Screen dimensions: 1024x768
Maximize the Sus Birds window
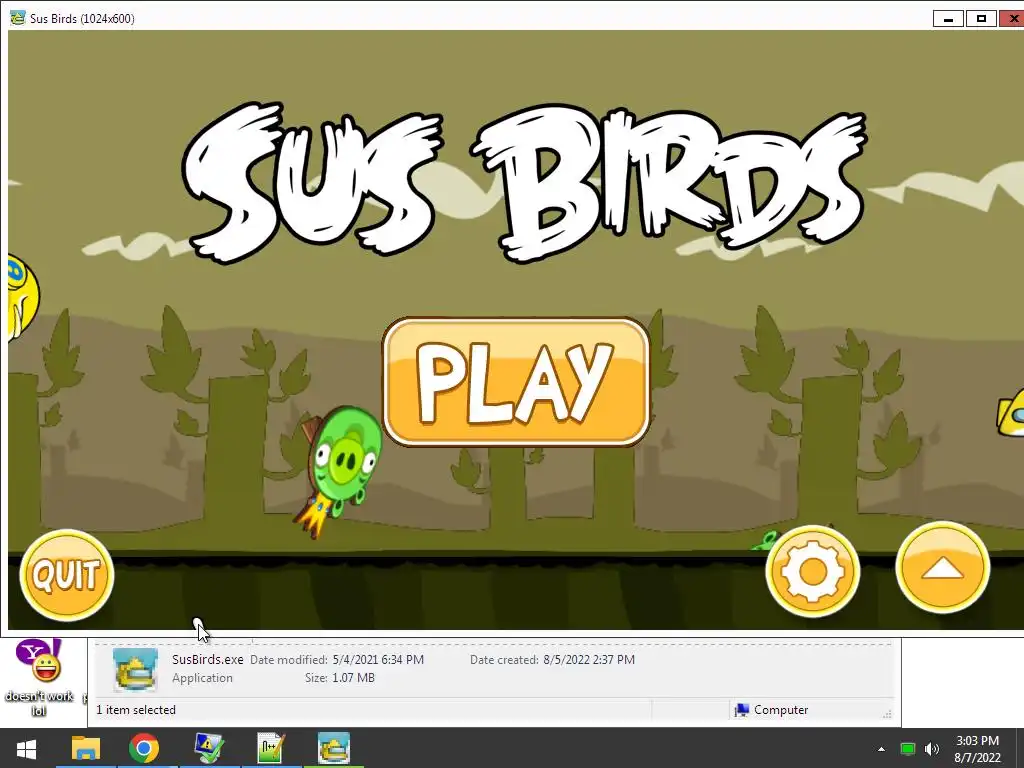(981, 18)
